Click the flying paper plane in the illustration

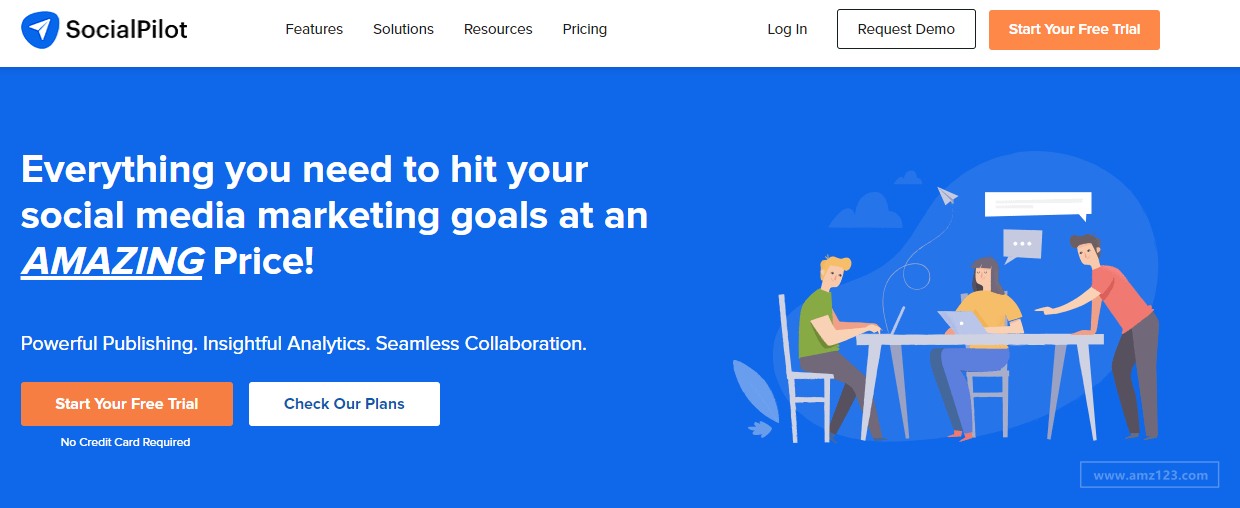[x=946, y=196]
